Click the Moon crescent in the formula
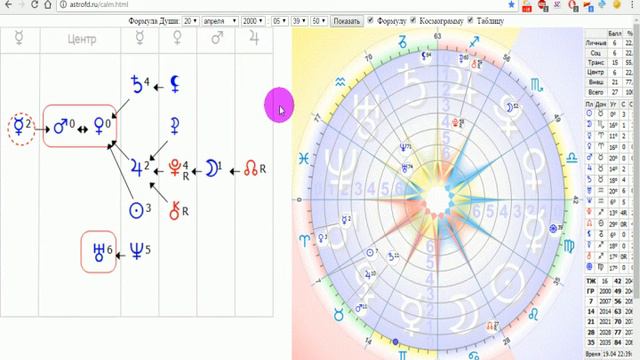 coord(211,168)
